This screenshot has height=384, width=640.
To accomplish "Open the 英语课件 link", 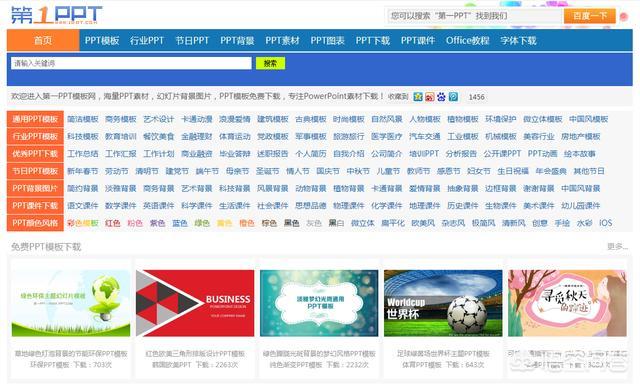I will (159, 206).
